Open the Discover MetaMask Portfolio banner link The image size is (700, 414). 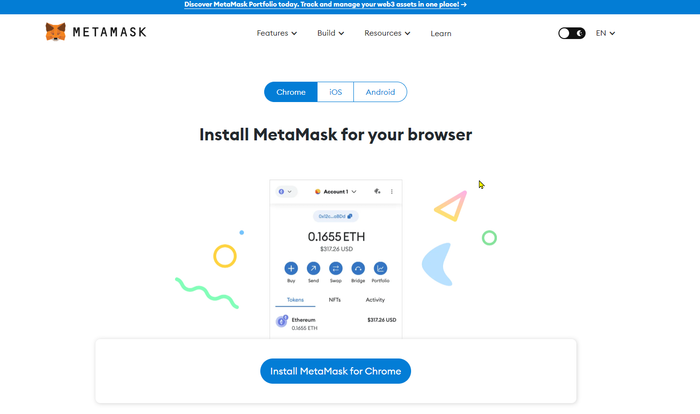pyautogui.click(x=325, y=4)
